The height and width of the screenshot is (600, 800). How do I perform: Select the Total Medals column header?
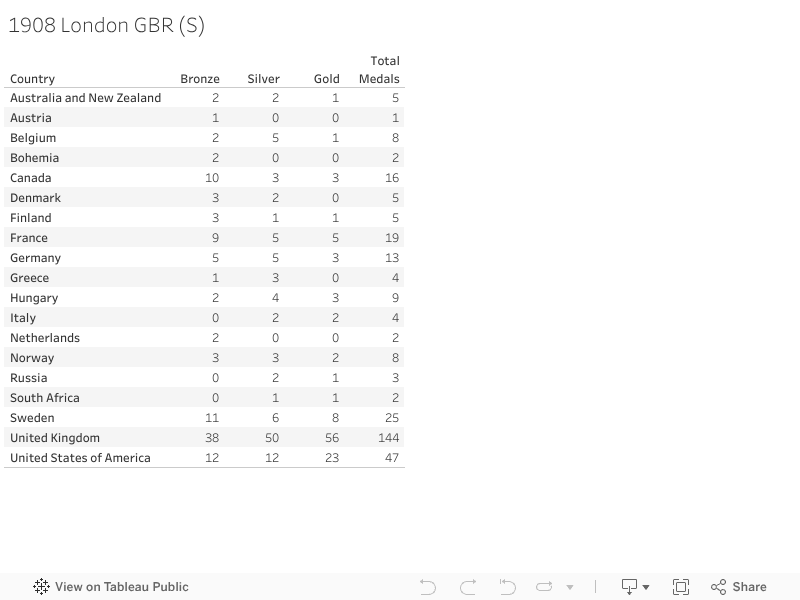click(x=380, y=70)
